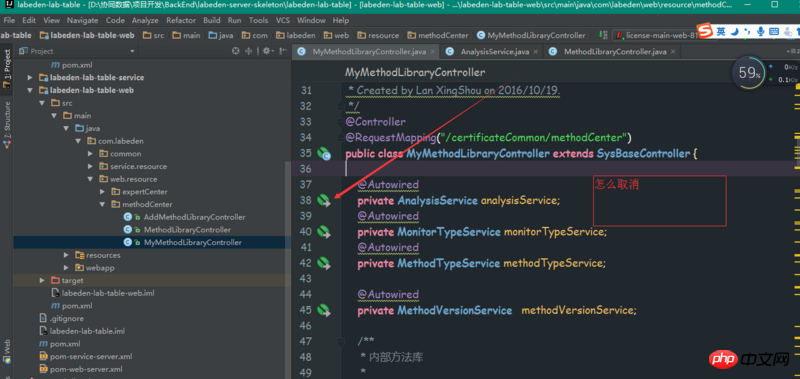800x379 pixels.
Task: Collapse the java folder arrow
Action: point(66,129)
